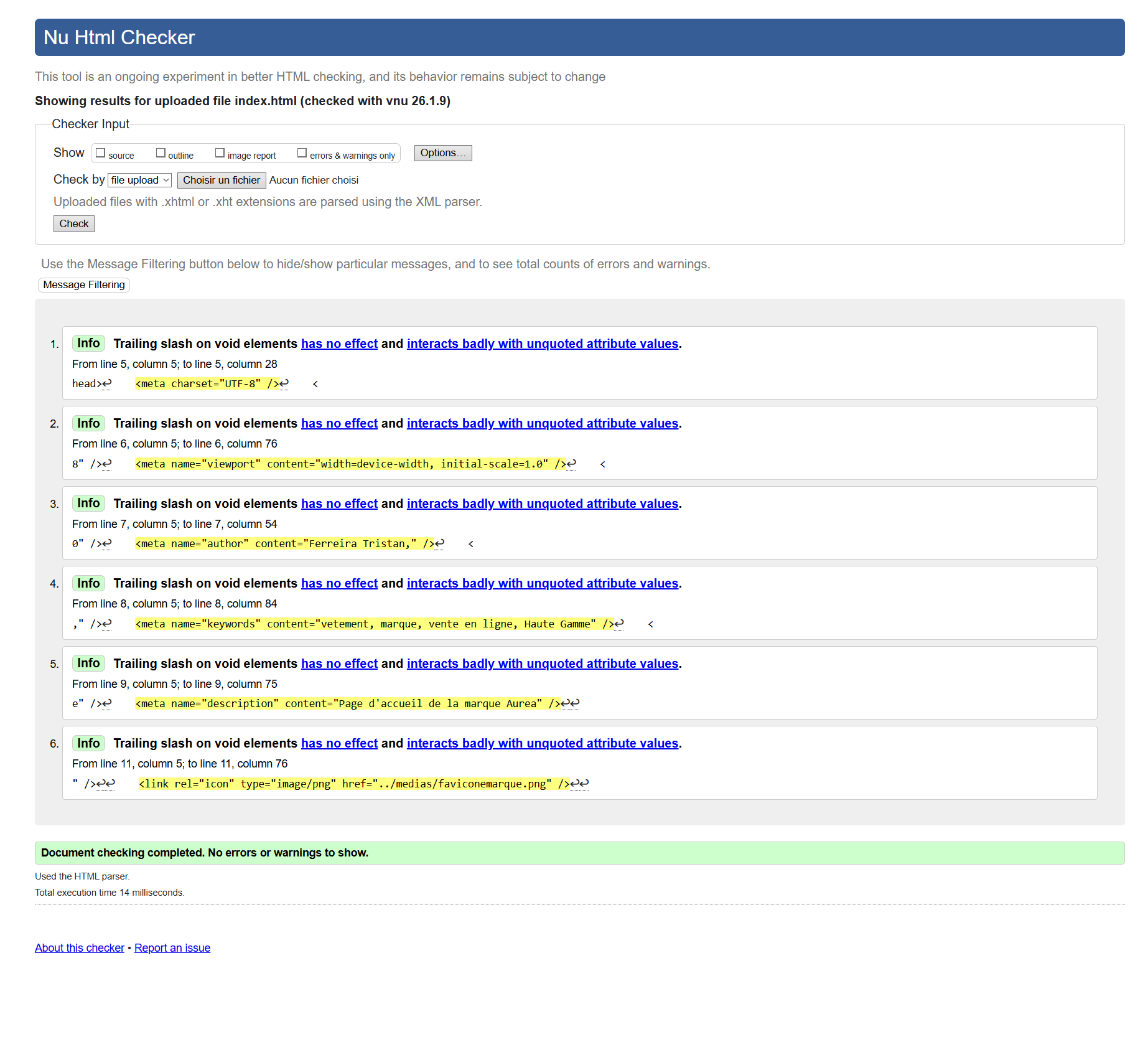Viewport: 1148px width, 1037px height.
Task: Open the Report an issue link
Action: tap(172, 948)
